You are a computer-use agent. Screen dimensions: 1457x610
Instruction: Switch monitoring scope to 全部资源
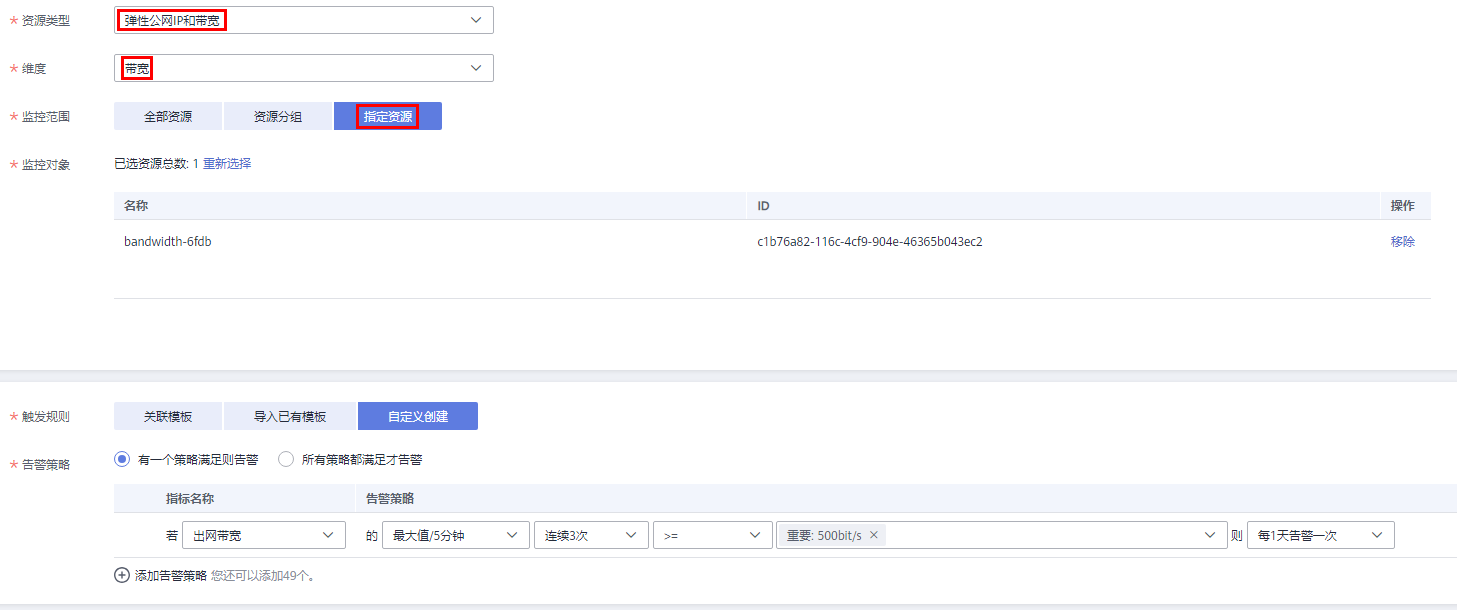[168, 117]
